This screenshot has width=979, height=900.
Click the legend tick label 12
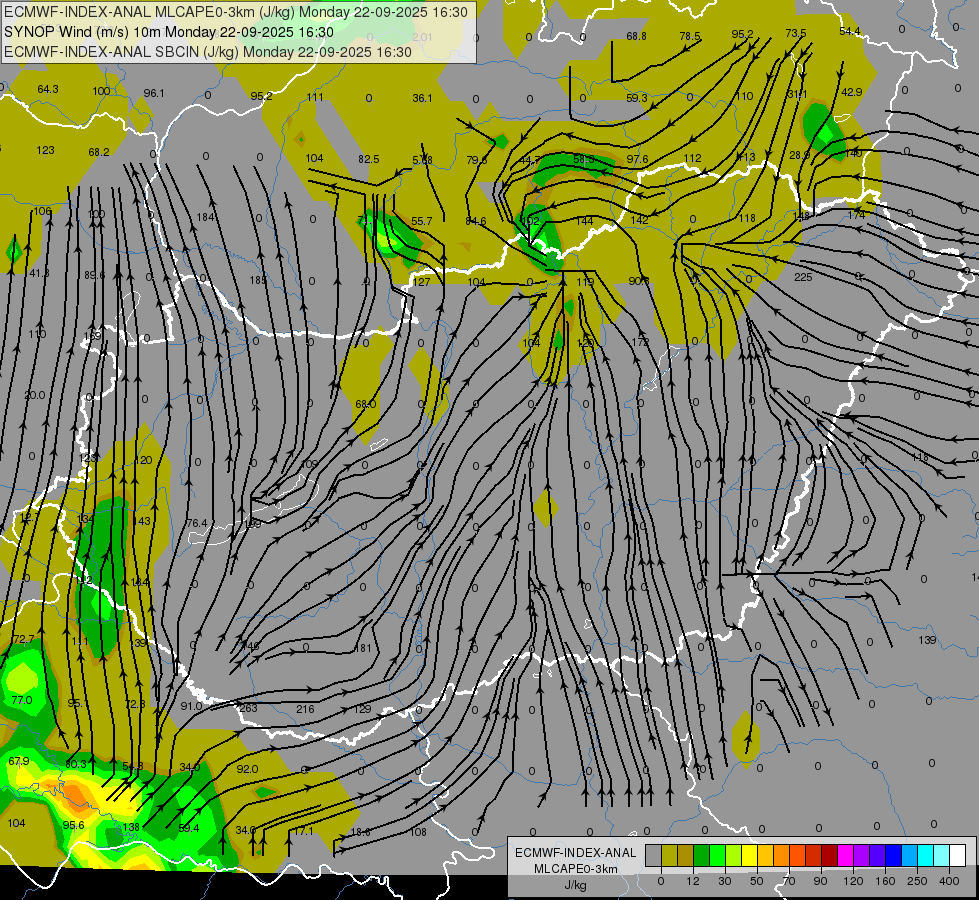tap(692, 881)
